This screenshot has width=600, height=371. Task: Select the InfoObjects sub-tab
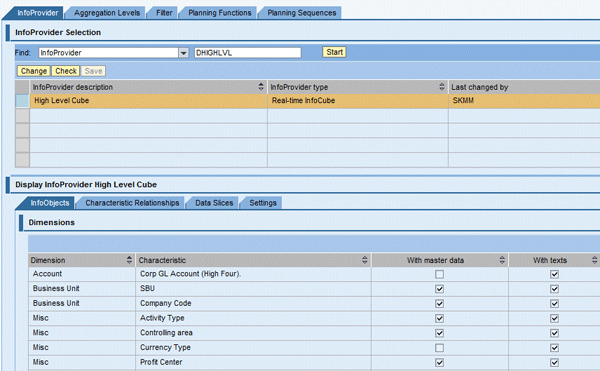[50, 203]
